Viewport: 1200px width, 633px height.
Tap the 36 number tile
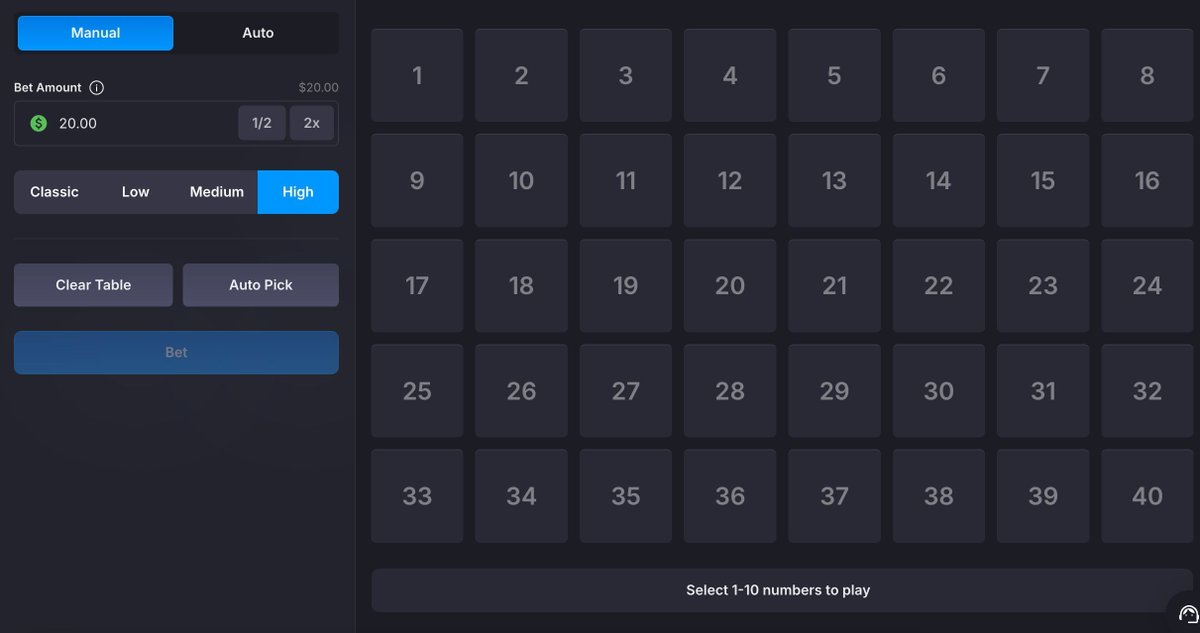730,496
